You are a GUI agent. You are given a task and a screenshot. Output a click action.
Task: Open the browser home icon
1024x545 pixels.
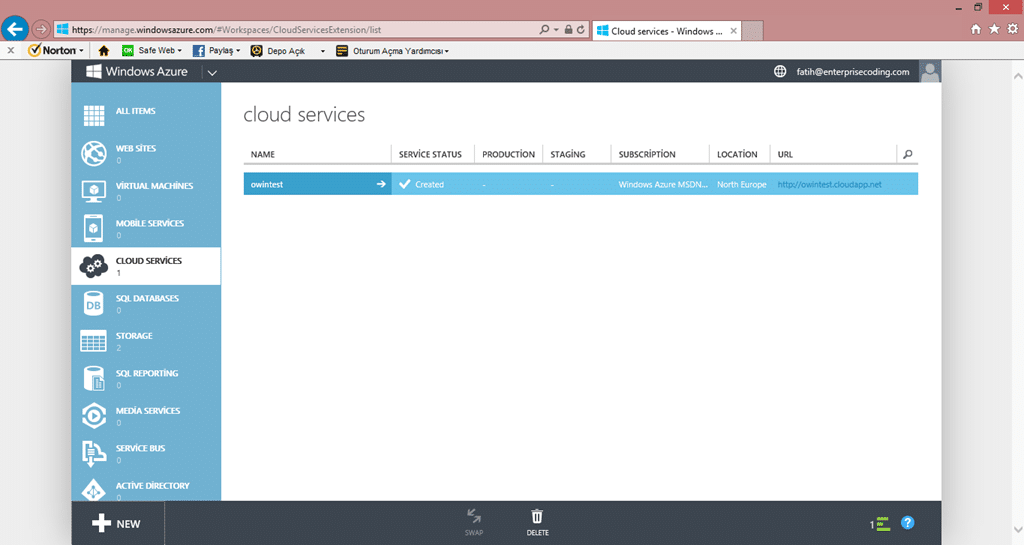coord(976,29)
